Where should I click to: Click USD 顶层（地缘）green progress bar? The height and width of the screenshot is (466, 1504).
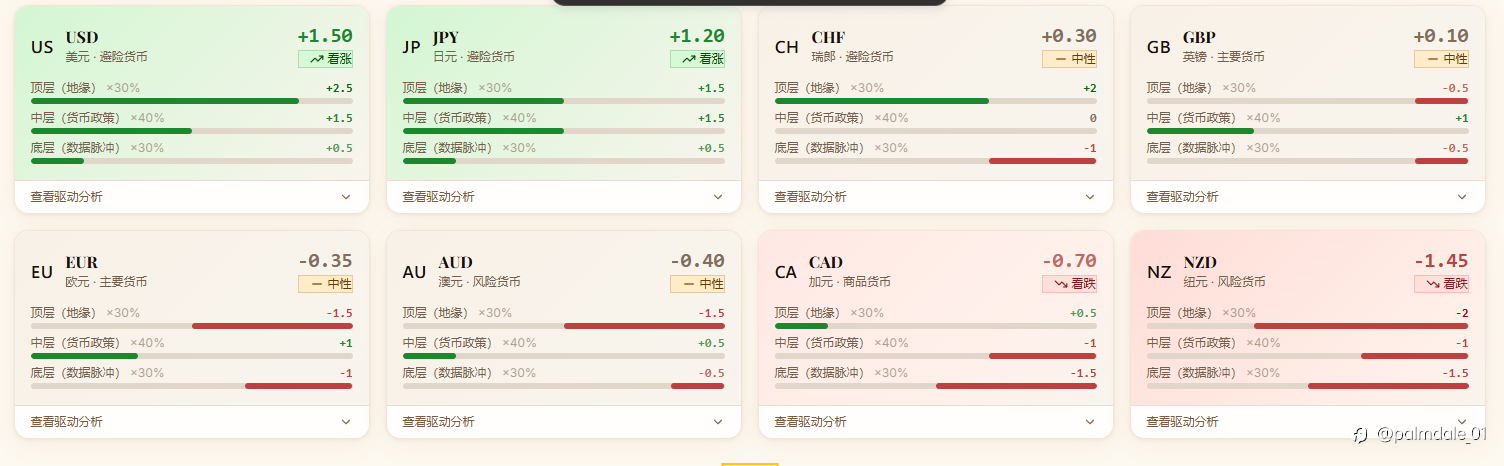[x=165, y=101]
